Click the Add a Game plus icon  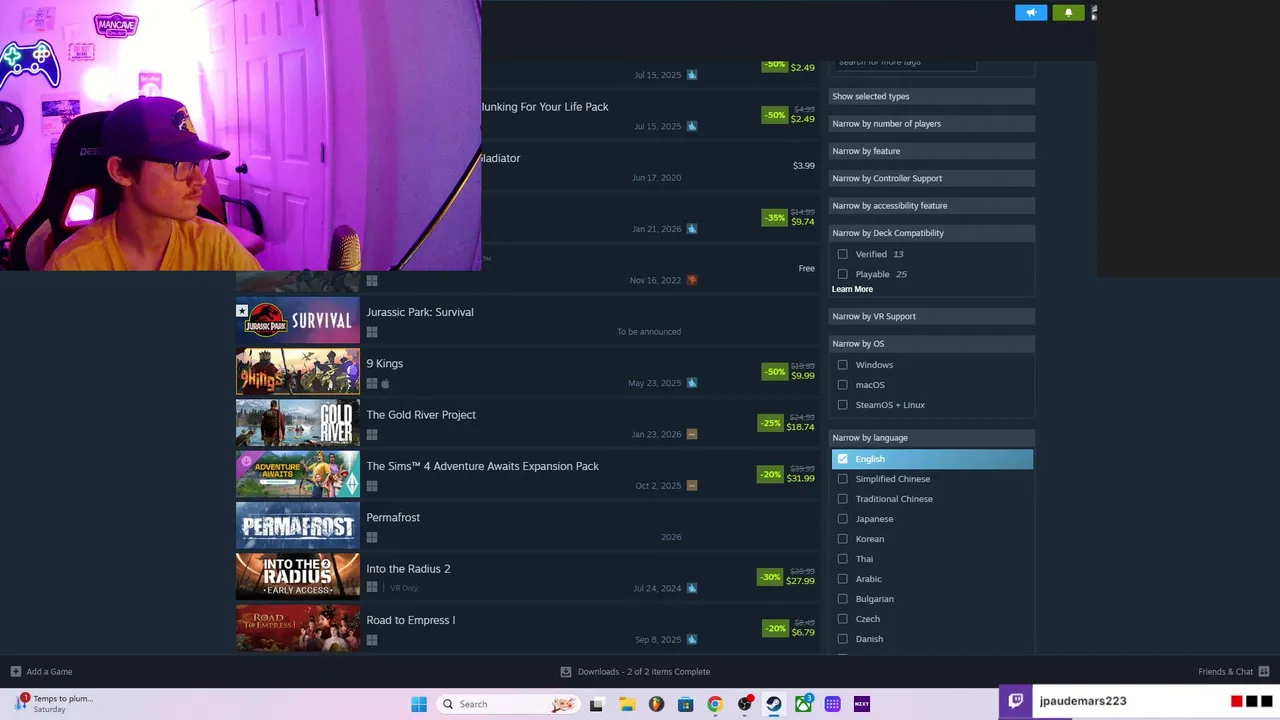[x=15, y=671]
